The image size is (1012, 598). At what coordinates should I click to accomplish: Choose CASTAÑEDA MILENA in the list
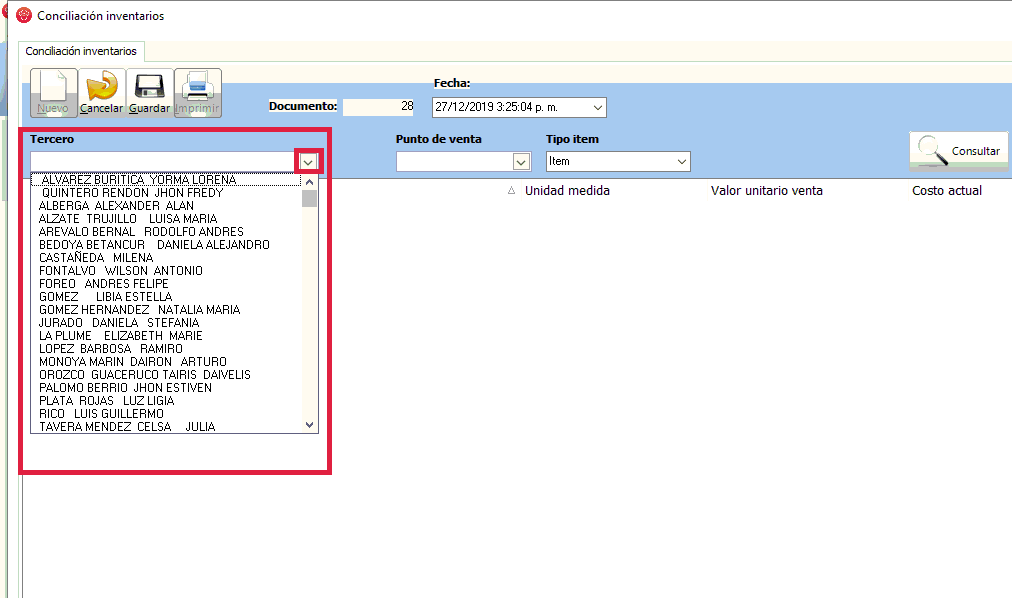(x=96, y=258)
